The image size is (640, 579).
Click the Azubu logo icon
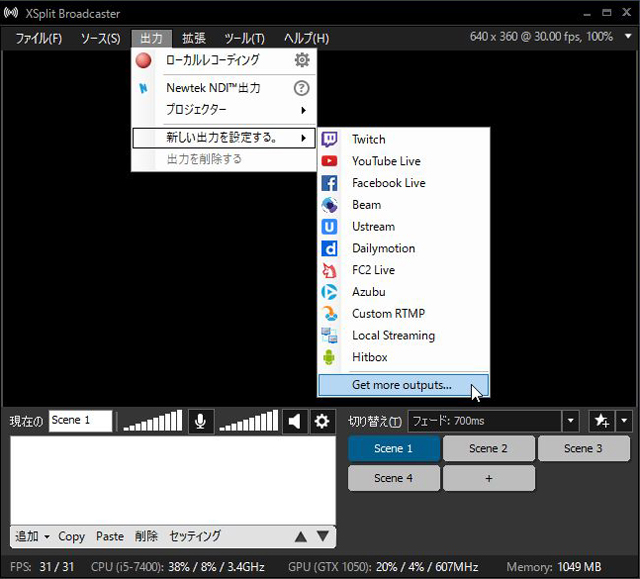click(x=329, y=292)
